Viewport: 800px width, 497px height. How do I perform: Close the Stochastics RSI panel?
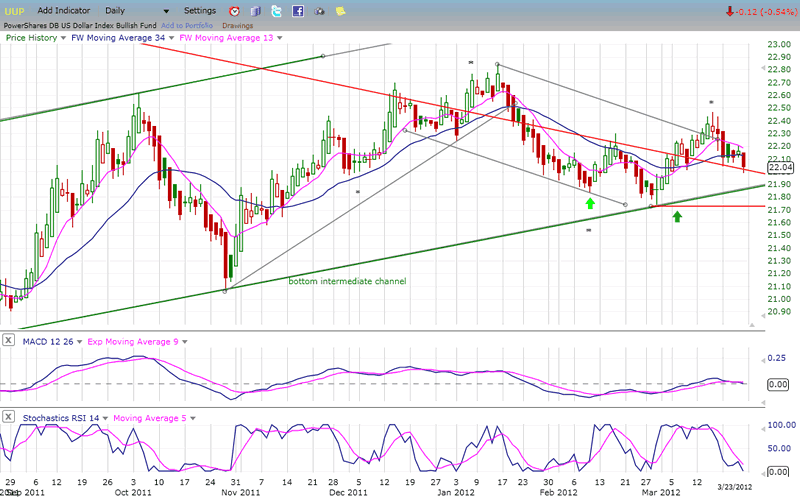9,417
